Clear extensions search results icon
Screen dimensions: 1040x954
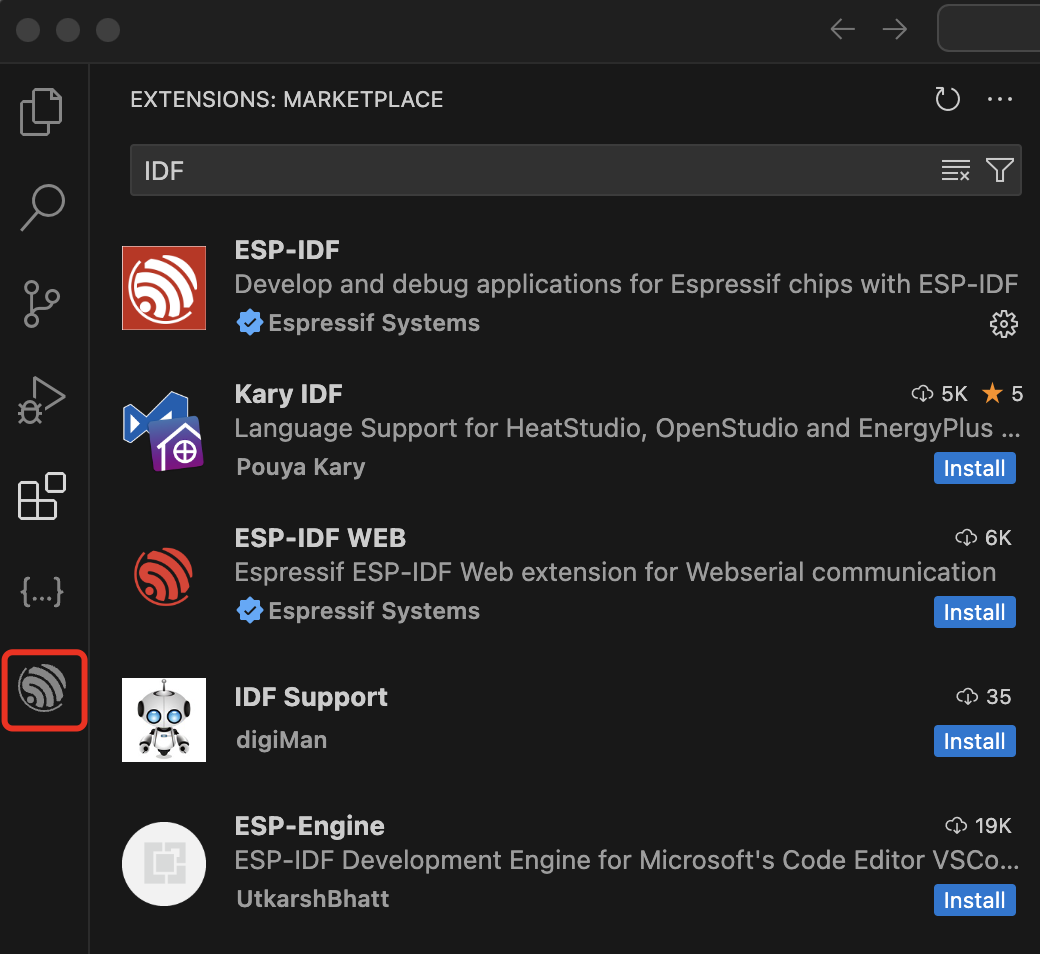956,170
